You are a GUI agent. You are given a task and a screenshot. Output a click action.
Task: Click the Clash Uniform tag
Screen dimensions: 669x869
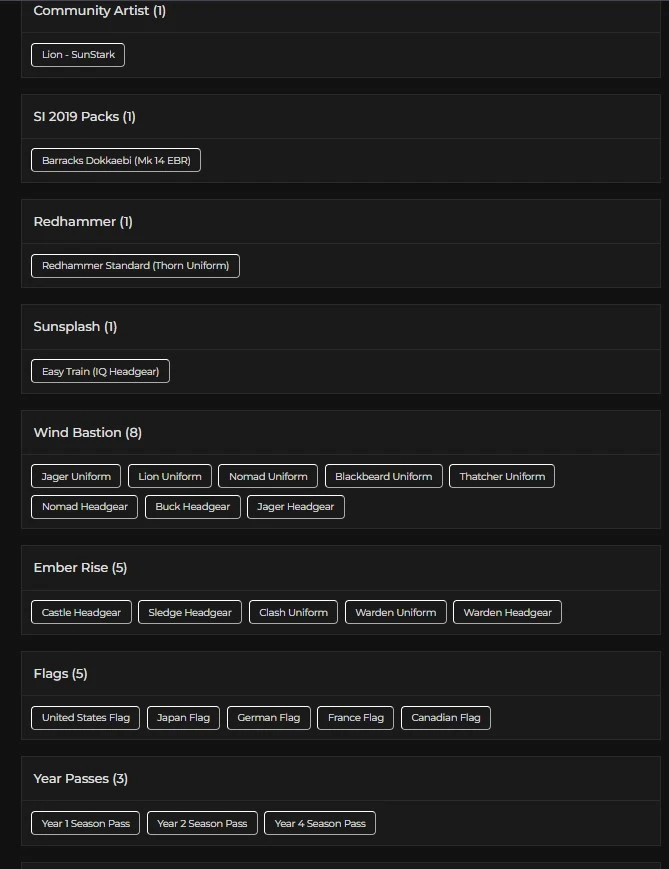point(293,613)
